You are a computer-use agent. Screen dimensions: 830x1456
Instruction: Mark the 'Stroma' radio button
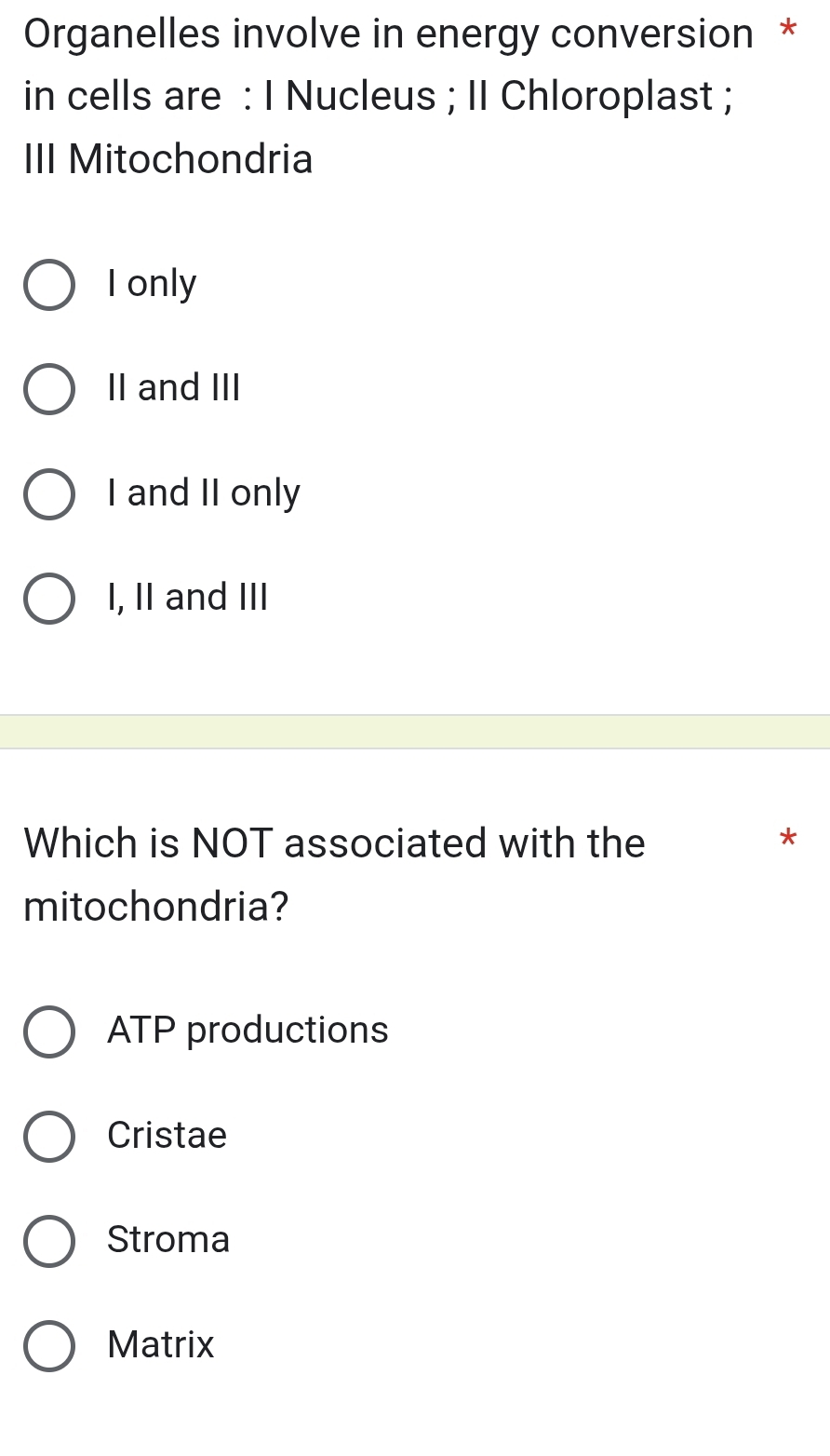(49, 1241)
